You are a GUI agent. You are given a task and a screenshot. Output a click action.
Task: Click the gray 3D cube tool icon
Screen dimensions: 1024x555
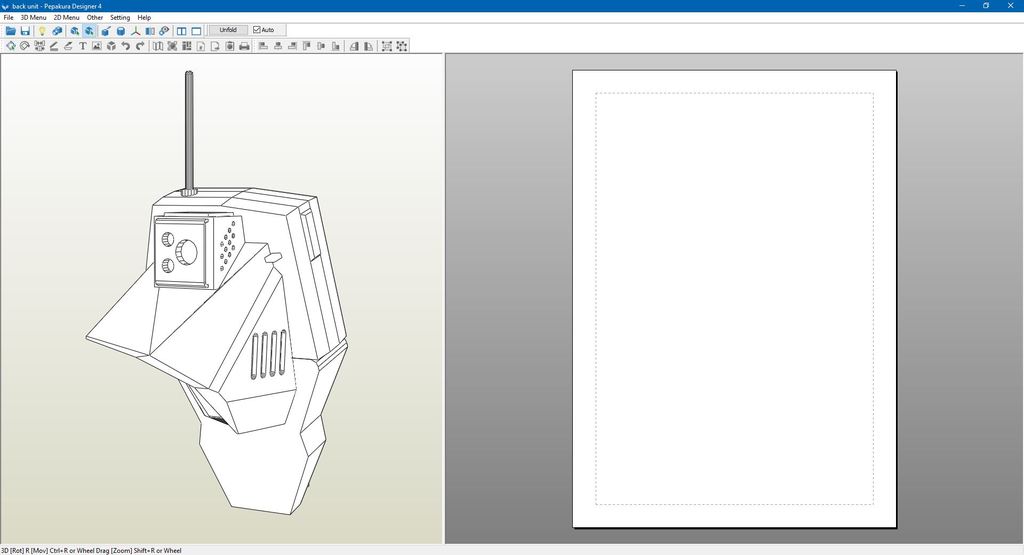click(111, 46)
